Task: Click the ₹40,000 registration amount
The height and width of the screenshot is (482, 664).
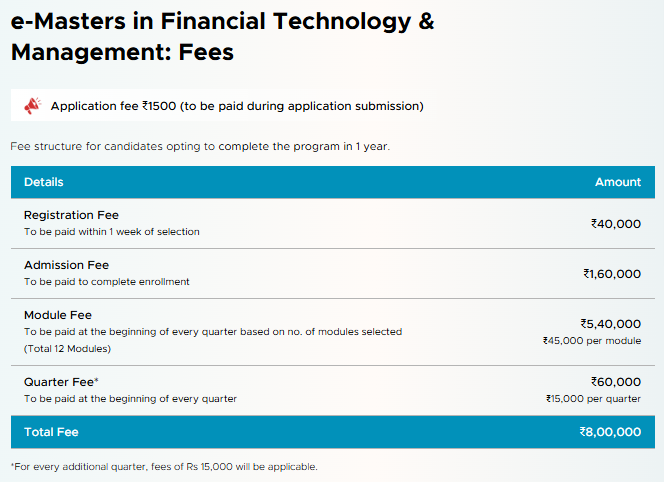Action: coord(616,224)
